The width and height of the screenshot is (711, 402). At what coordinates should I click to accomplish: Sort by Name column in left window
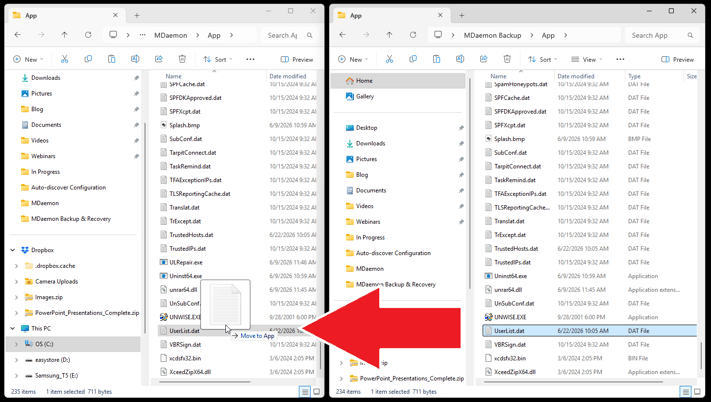(x=174, y=76)
